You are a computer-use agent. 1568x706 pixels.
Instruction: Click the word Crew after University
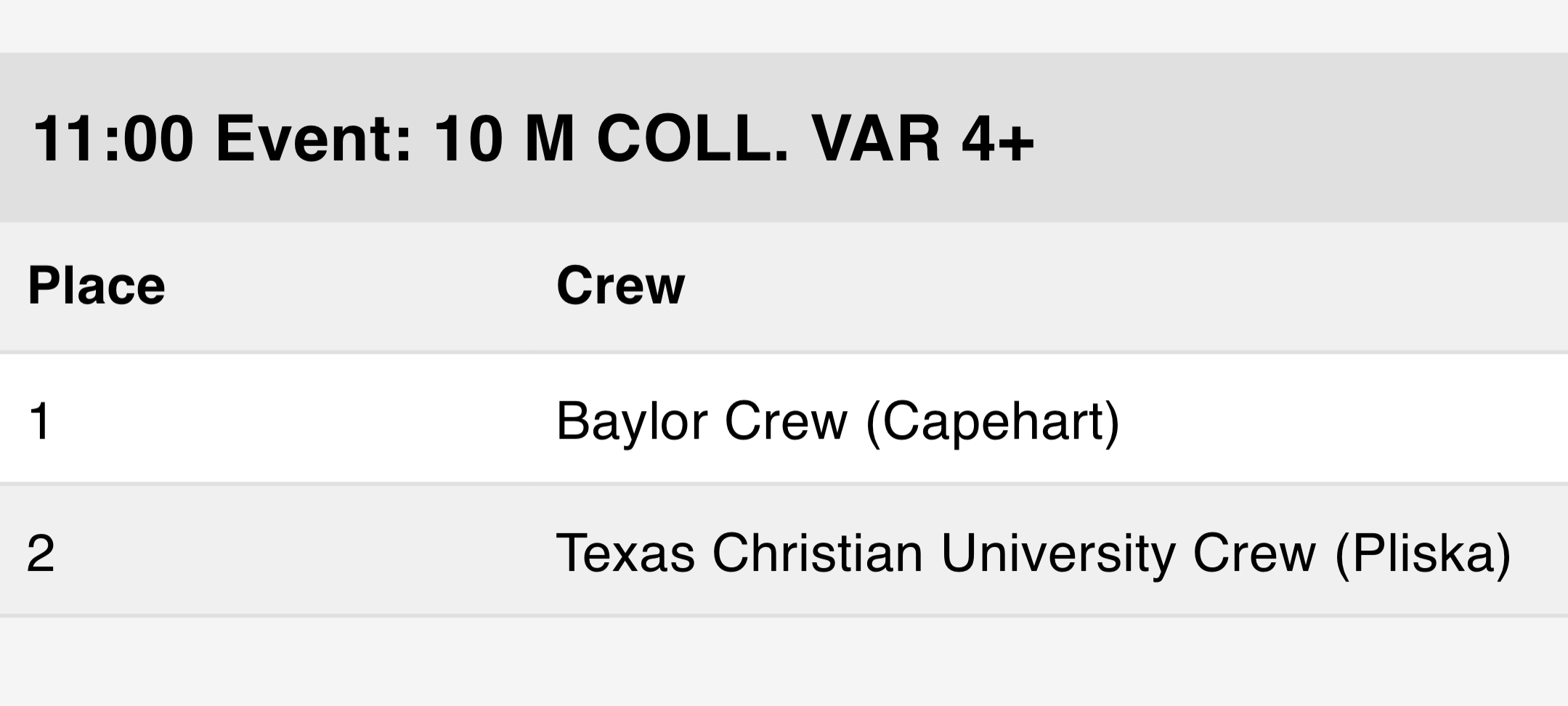[x=1254, y=553]
